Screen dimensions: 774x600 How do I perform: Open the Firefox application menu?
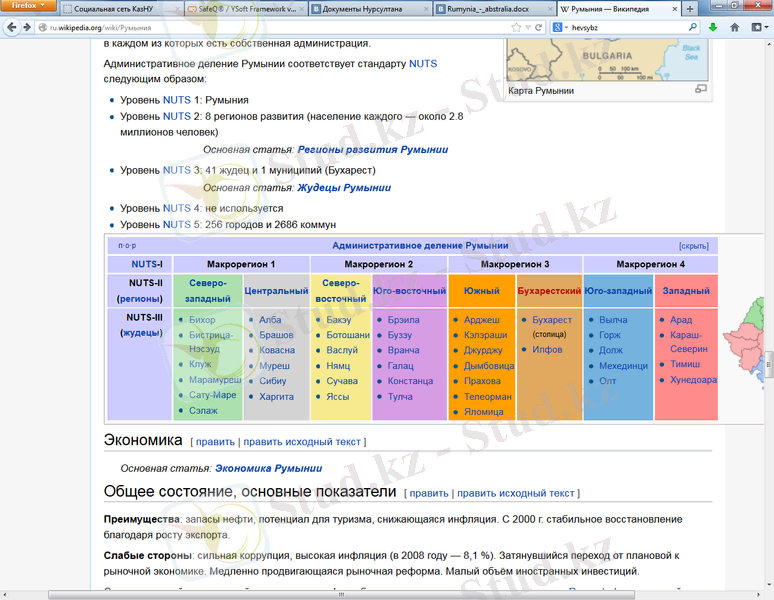27,8
